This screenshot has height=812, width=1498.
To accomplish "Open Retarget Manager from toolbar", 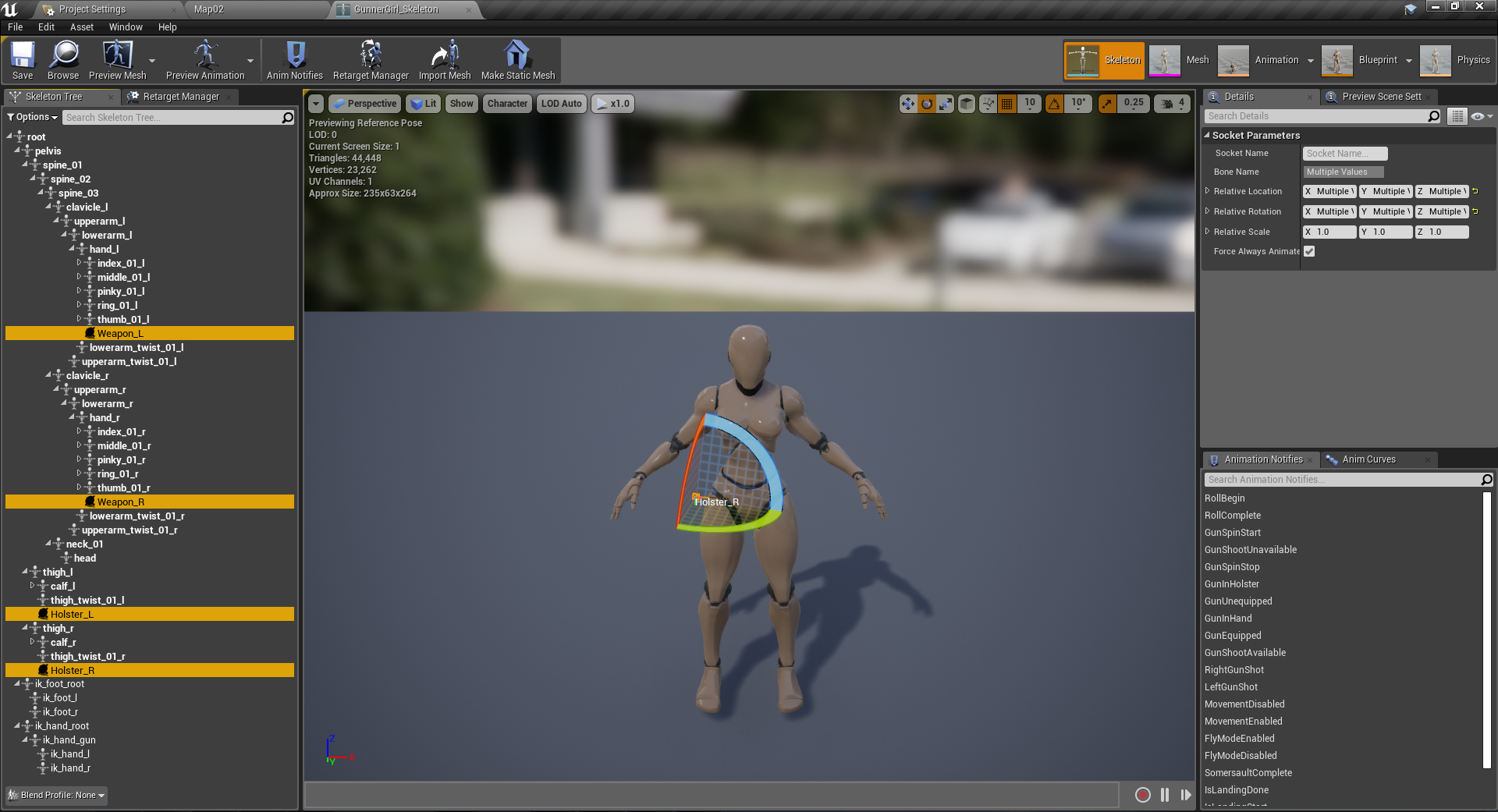I will [x=371, y=60].
